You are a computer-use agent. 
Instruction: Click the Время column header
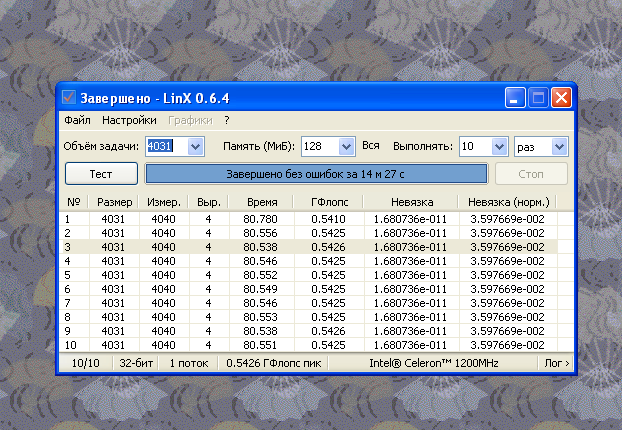261,202
